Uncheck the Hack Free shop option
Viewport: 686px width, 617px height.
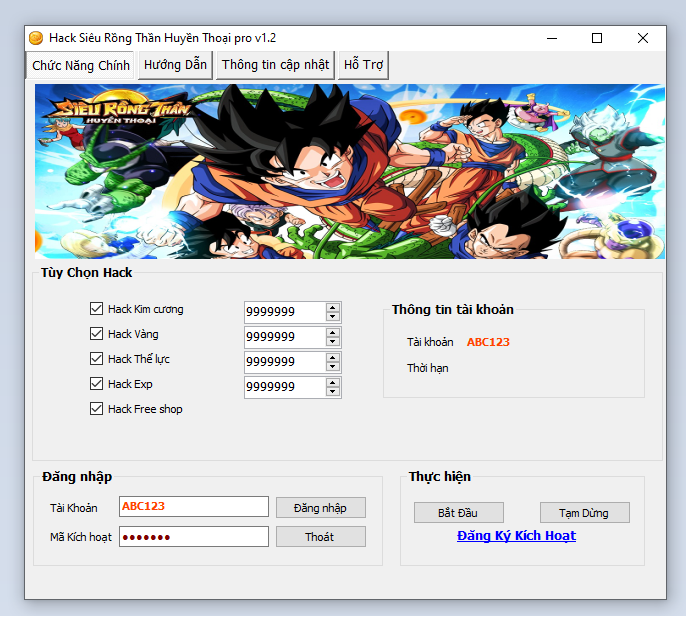(x=97, y=409)
